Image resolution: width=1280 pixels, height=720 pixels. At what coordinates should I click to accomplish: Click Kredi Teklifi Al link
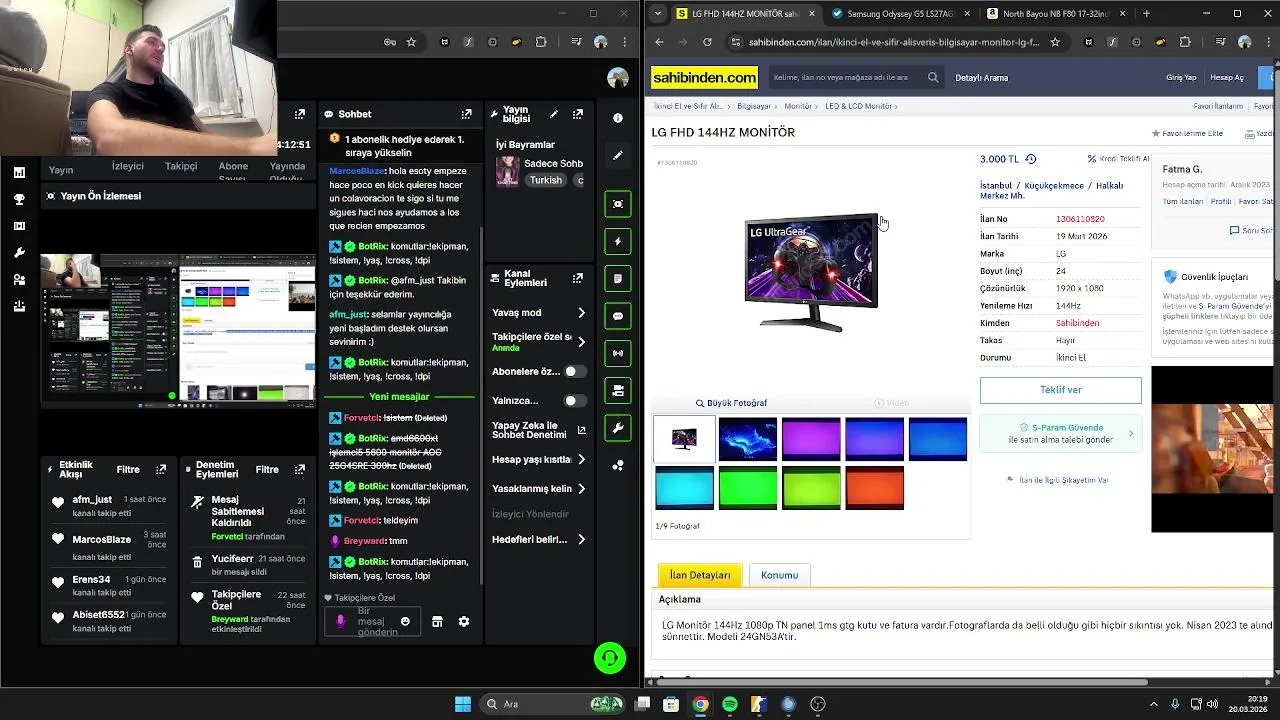coord(1118,159)
